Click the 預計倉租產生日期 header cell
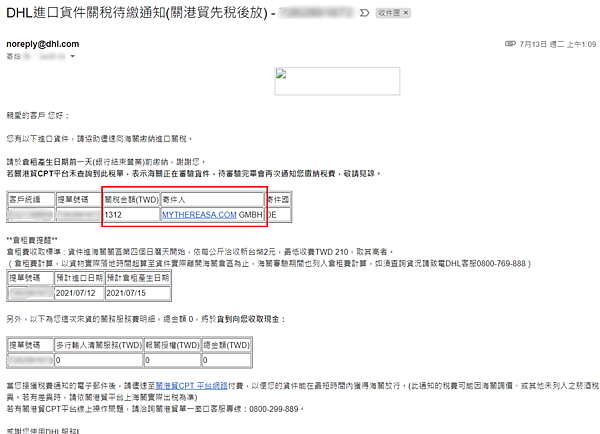 point(137,278)
